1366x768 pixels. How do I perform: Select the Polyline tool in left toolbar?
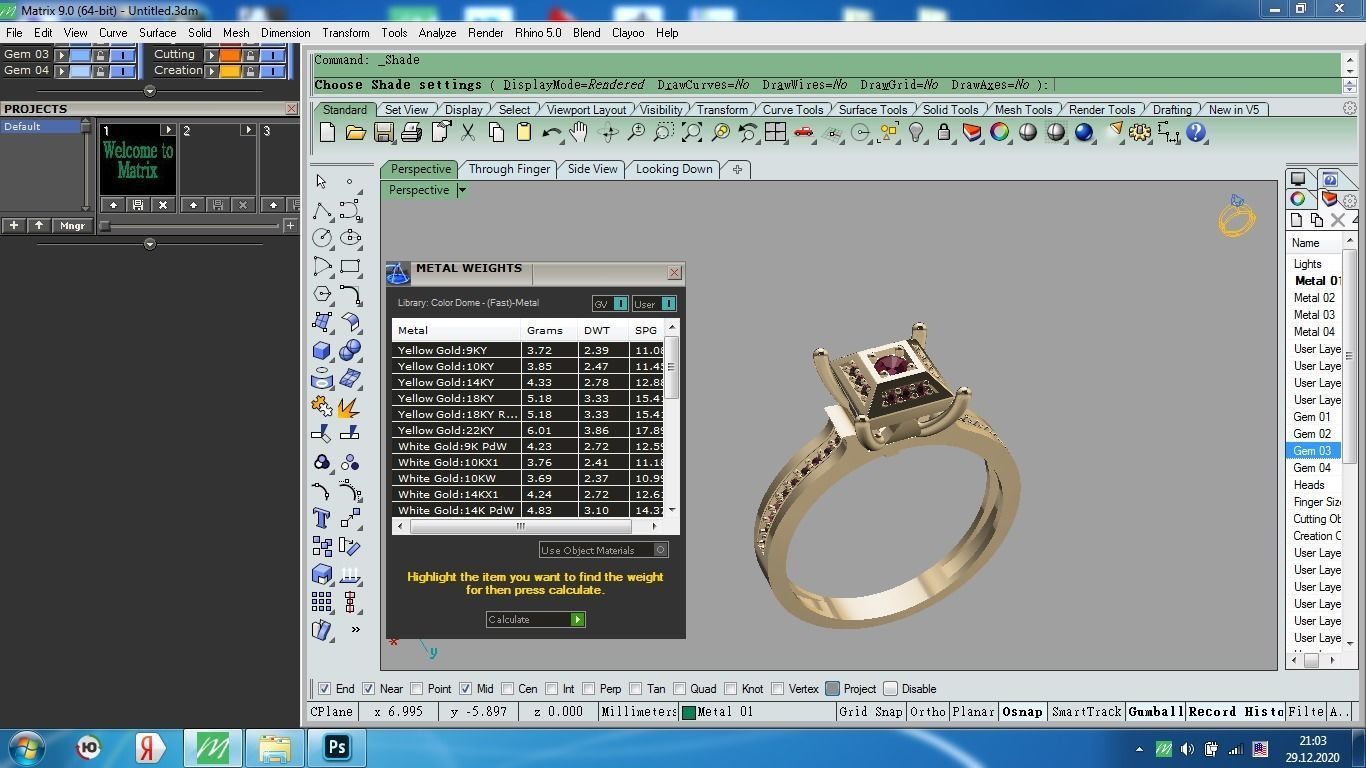click(321, 210)
